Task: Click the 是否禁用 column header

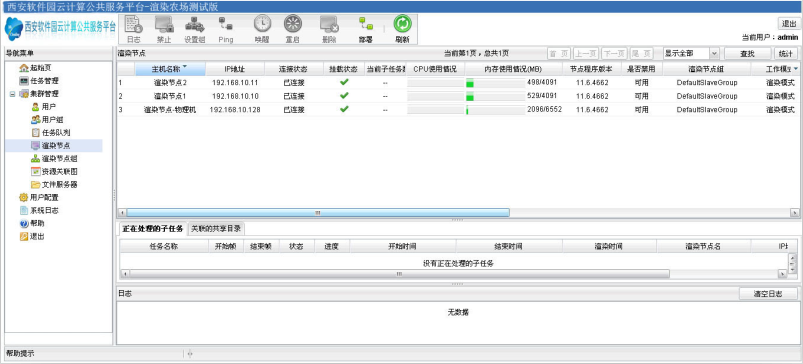Action: click(641, 69)
